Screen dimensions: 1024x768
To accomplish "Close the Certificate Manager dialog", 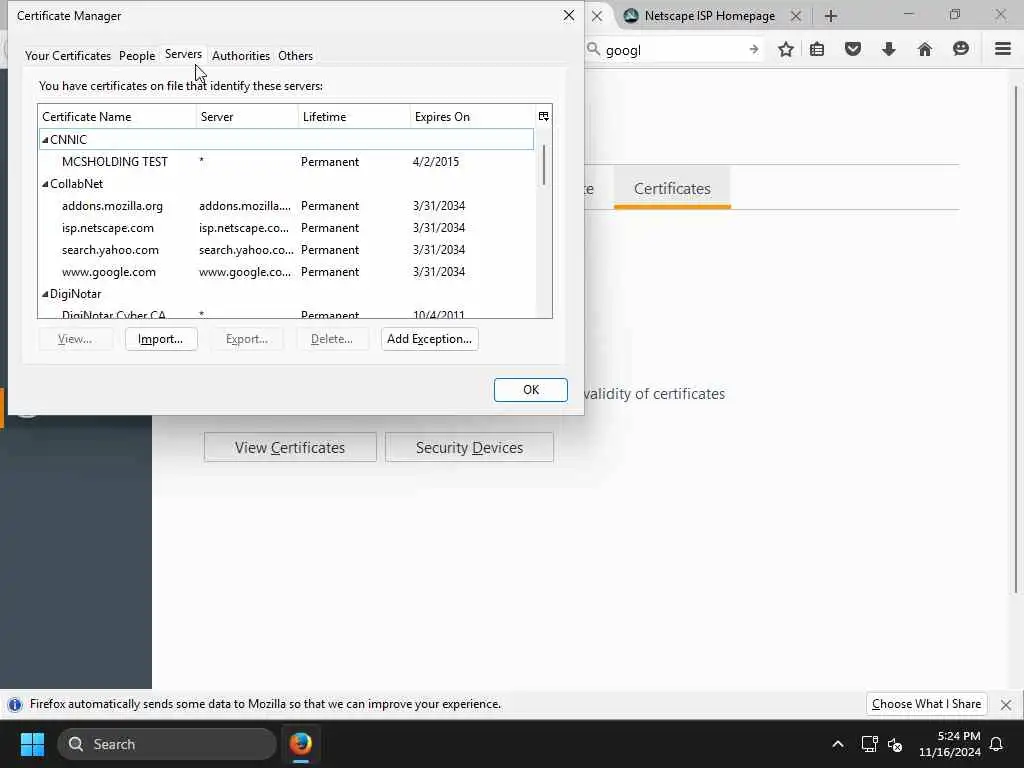I will 569,16.
